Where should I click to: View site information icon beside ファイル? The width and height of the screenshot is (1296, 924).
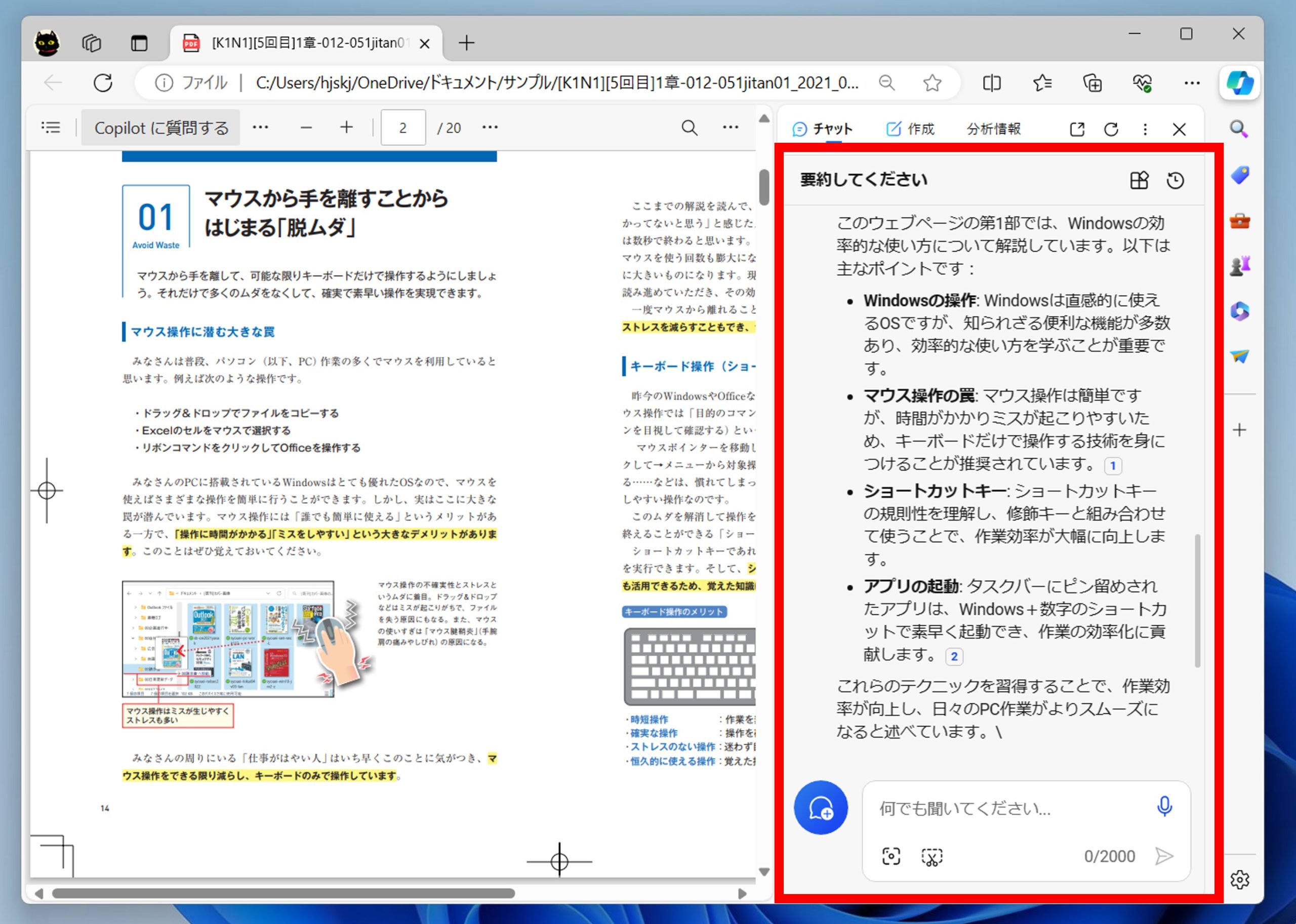[x=164, y=84]
